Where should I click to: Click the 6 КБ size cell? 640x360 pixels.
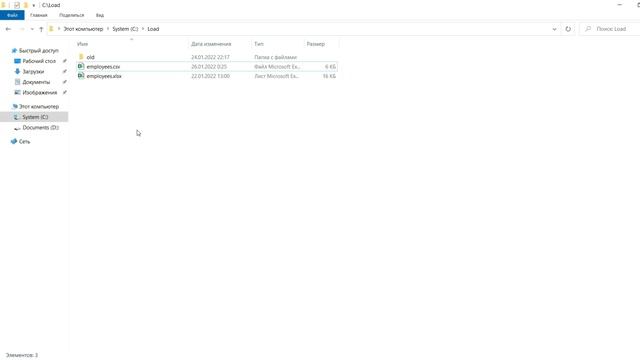pos(330,67)
